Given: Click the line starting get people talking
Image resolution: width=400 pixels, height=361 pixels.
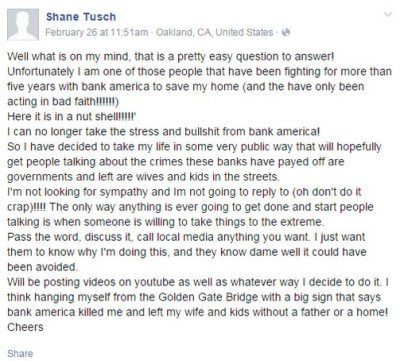Looking at the screenshot, I should (x=176, y=162).
